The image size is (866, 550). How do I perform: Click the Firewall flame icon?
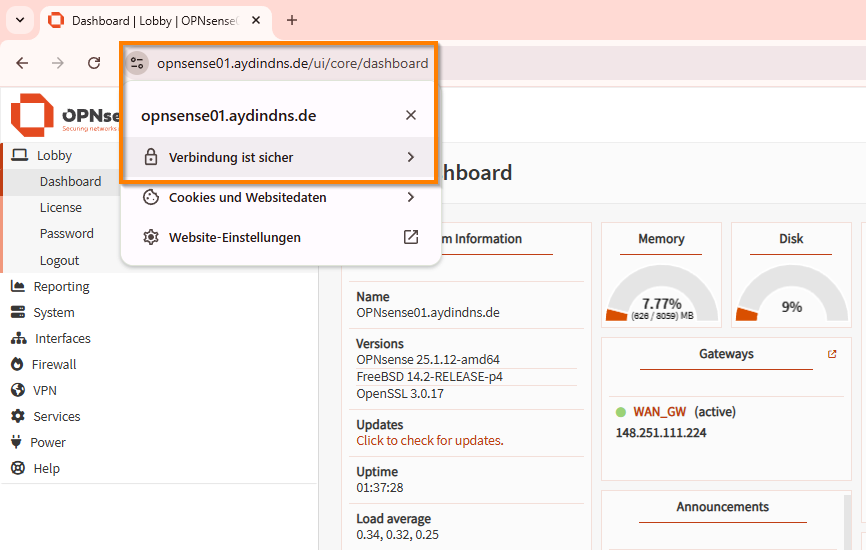pos(17,364)
